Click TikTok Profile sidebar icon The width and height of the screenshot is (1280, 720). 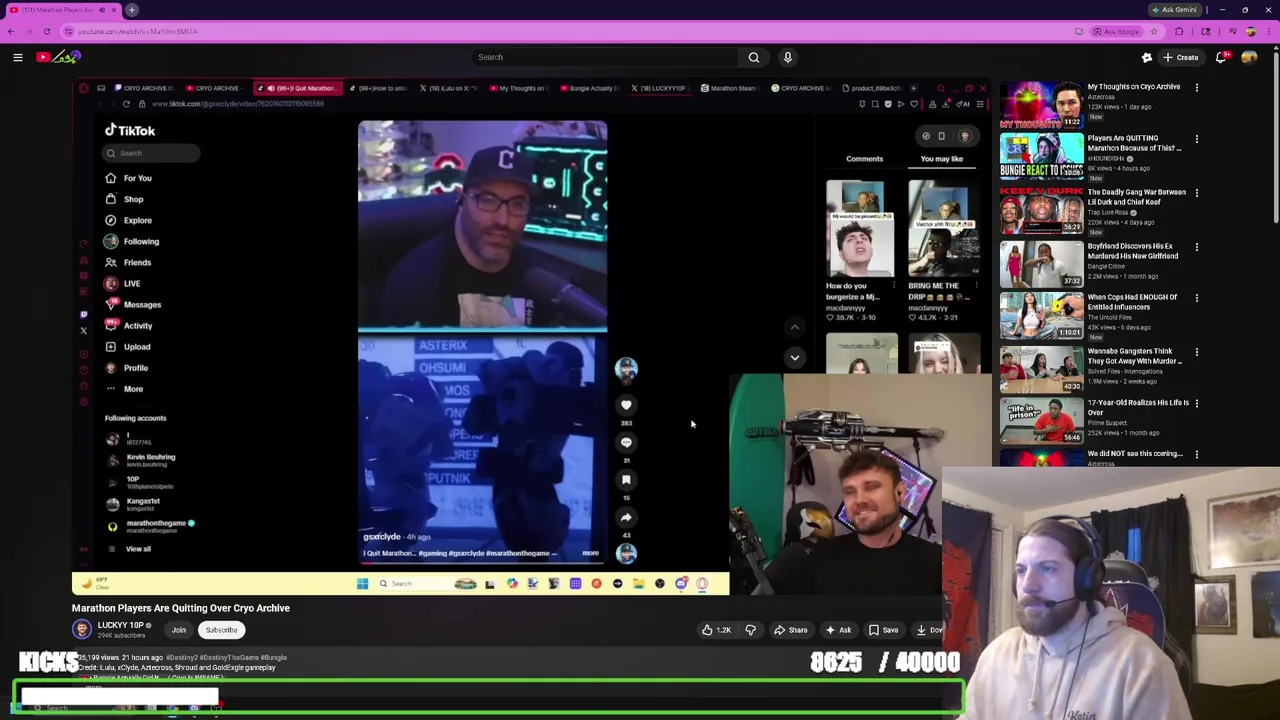[x=111, y=368]
